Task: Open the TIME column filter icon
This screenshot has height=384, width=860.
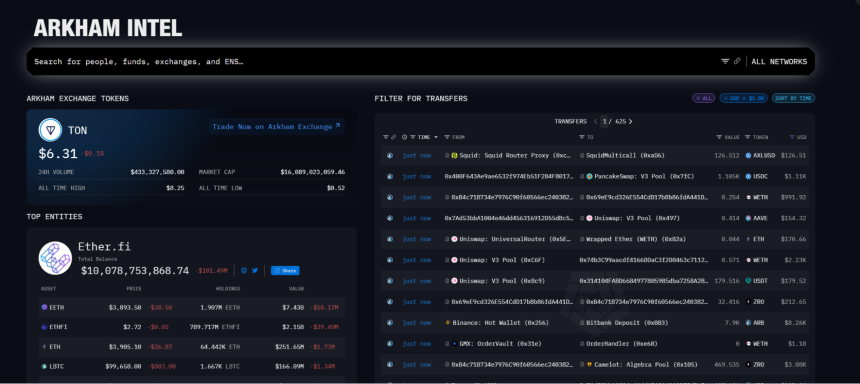Action: point(412,137)
